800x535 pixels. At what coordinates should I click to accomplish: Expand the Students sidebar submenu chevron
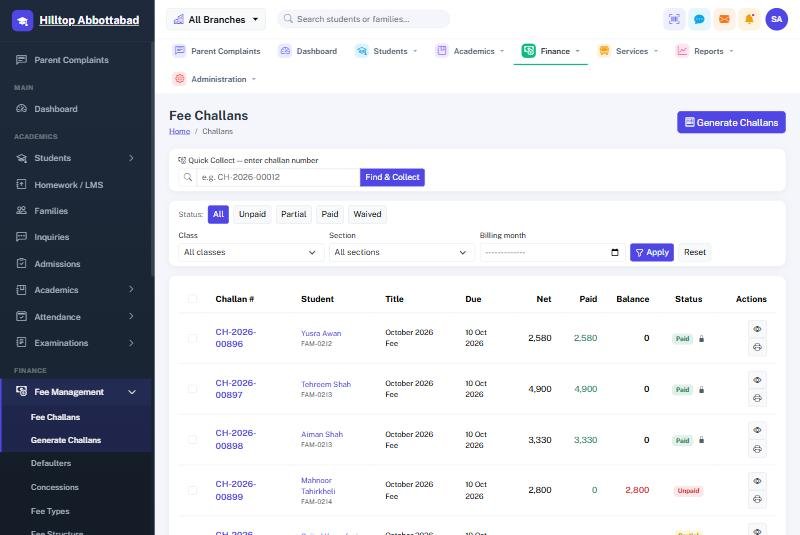(x=131, y=158)
